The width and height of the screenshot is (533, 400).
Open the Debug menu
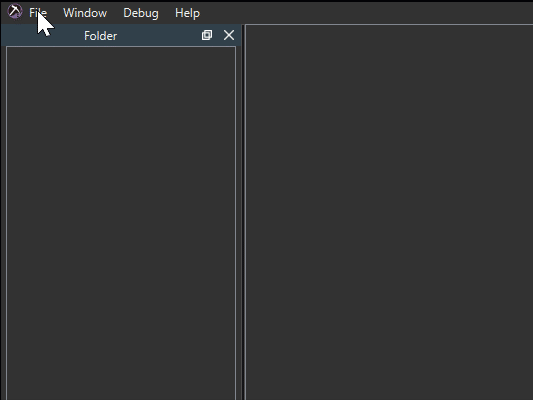[141, 13]
